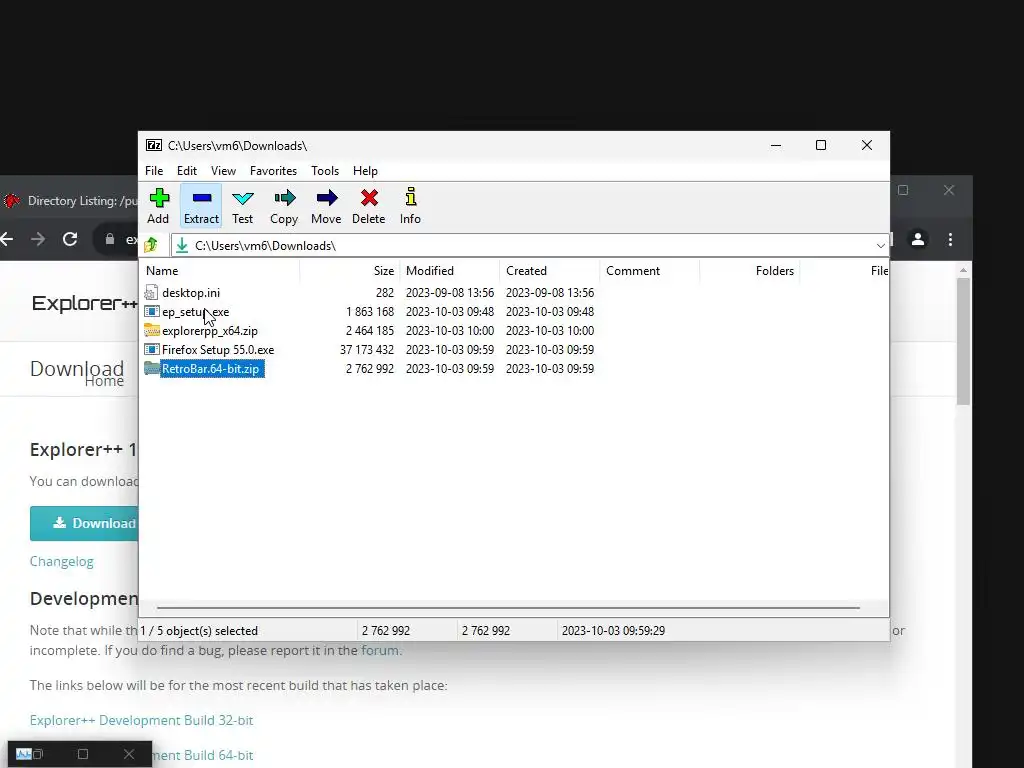Open the File menu
The image size is (1024, 768).
click(154, 170)
